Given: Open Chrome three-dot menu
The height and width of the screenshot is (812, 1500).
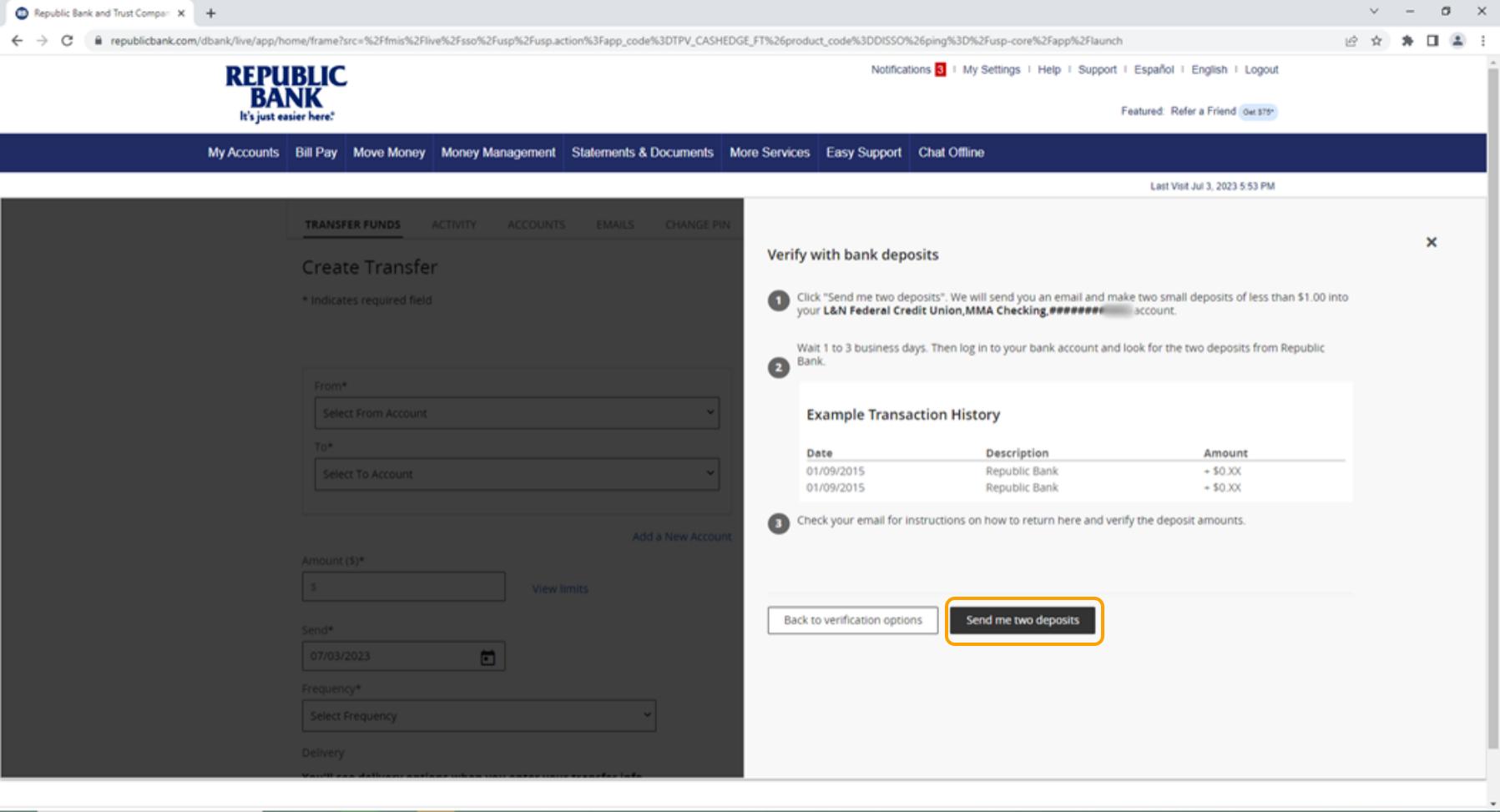Looking at the screenshot, I should (1483, 41).
